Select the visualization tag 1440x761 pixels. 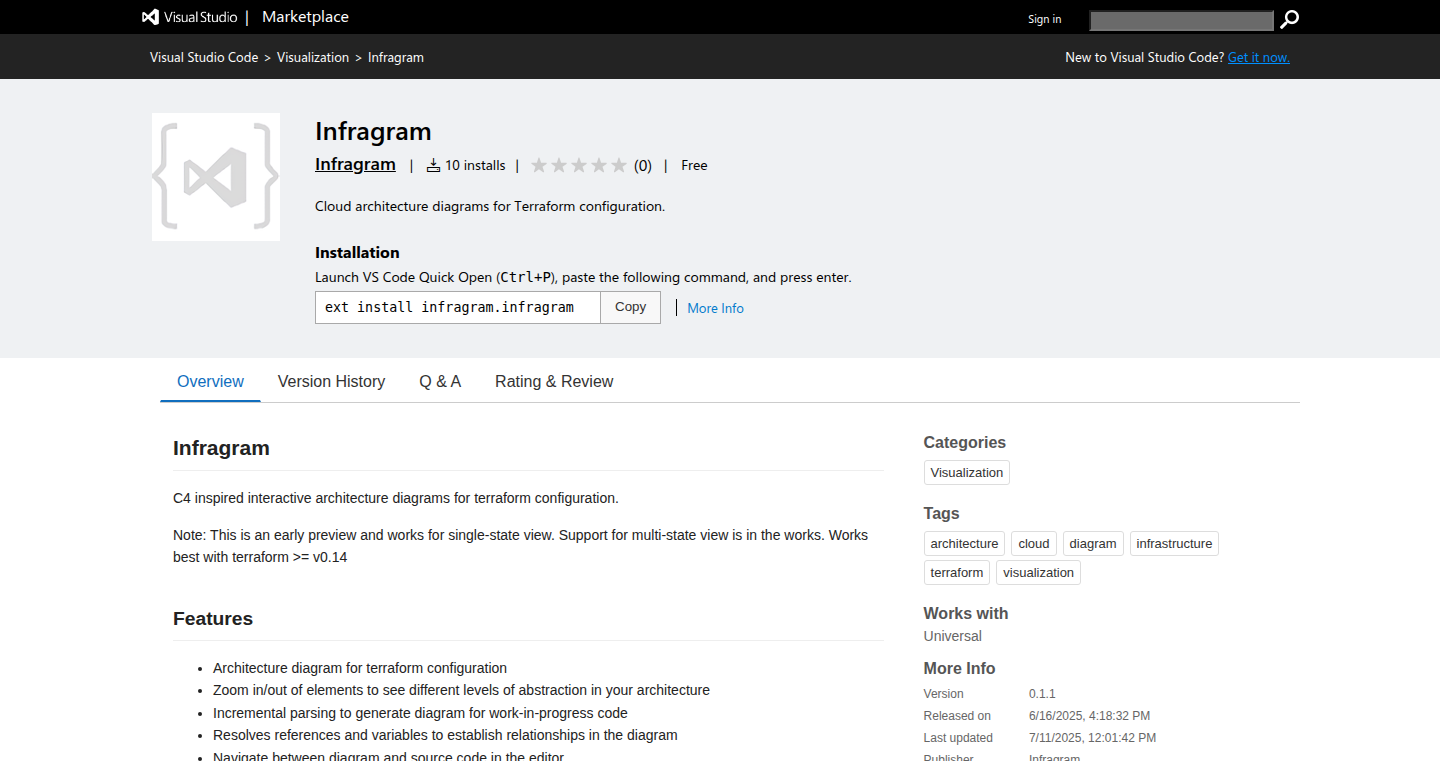click(x=1038, y=573)
